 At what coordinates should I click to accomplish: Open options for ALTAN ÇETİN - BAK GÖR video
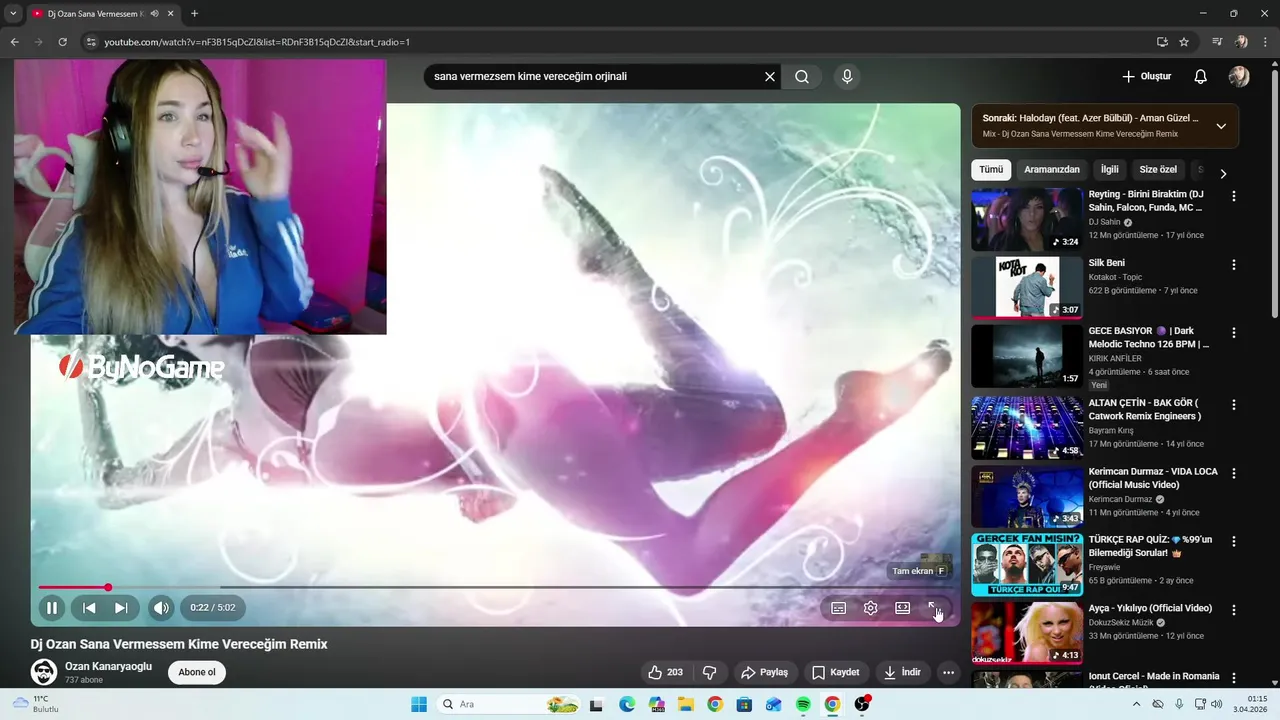click(x=1233, y=405)
